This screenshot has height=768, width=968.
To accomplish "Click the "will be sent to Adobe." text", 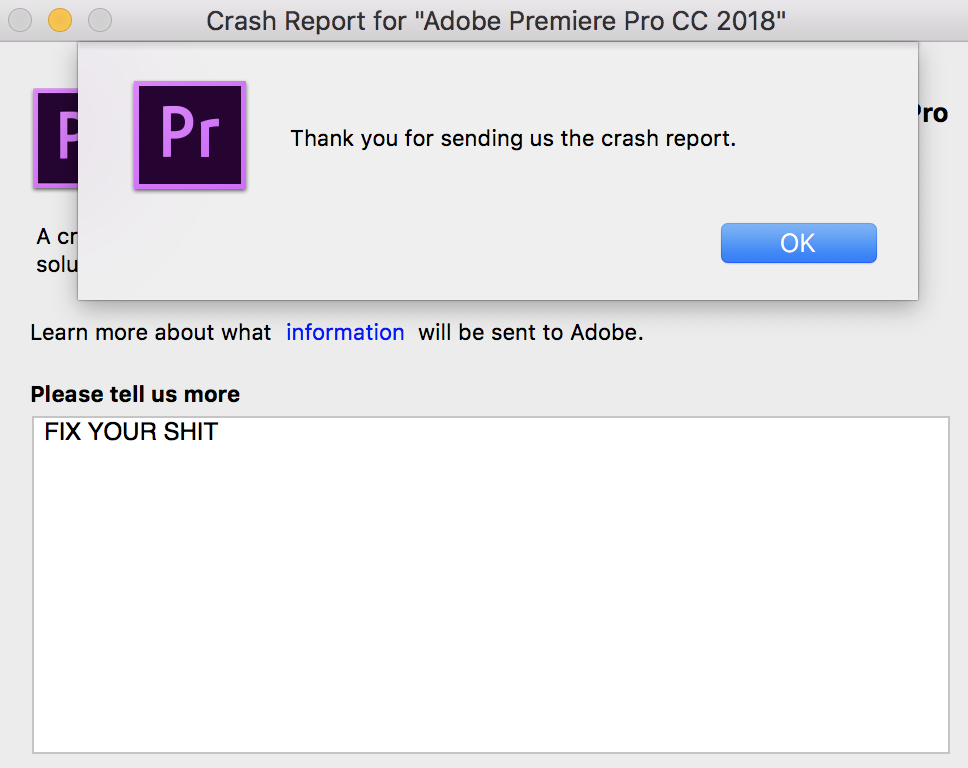I will pyautogui.click(x=530, y=332).
